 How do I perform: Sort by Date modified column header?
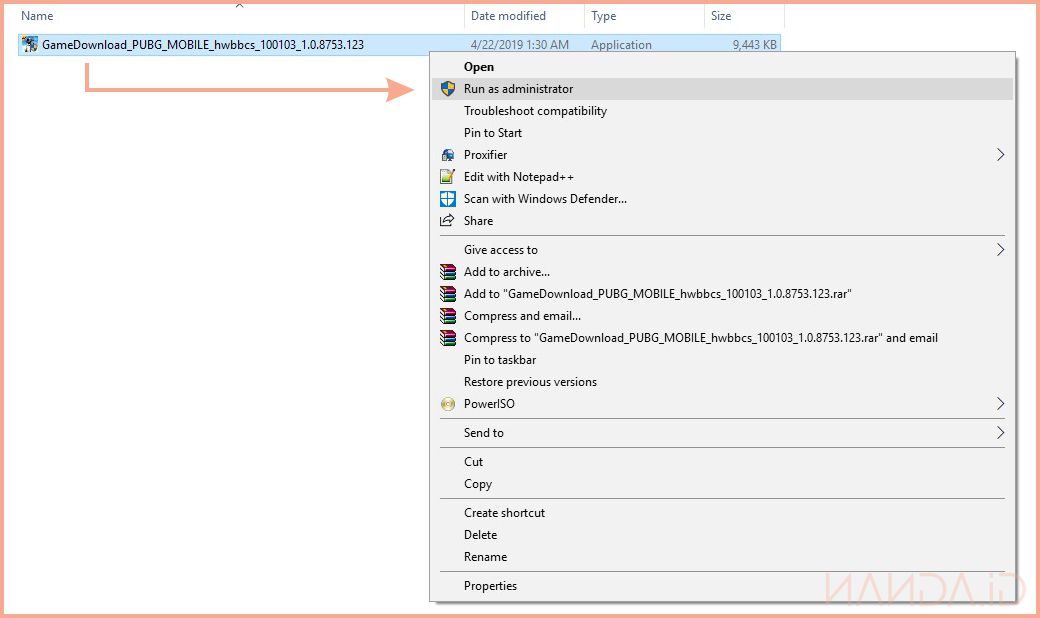click(x=508, y=16)
